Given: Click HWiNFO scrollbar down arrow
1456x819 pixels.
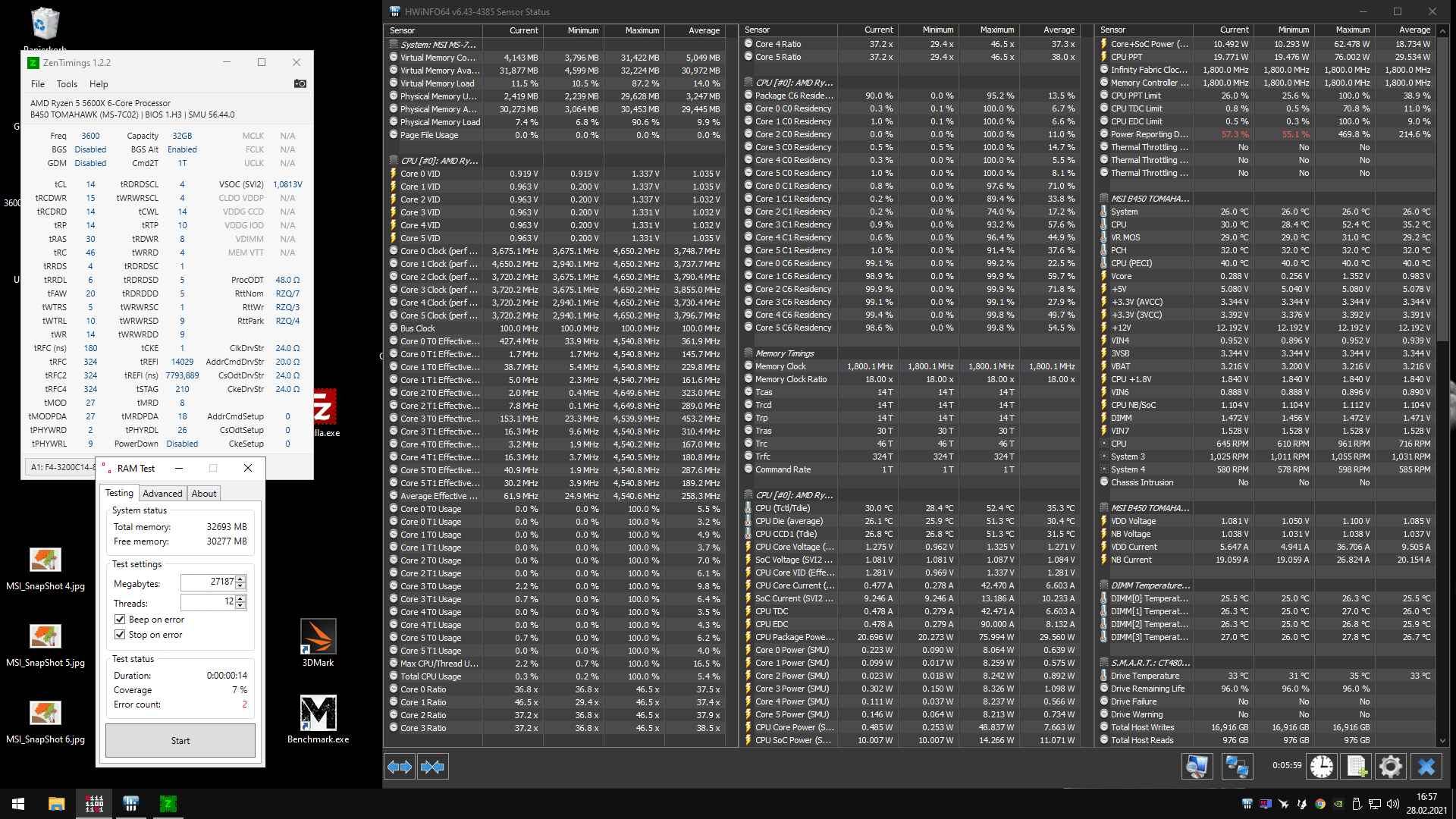Looking at the screenshot, I should (x=1443, y=741).
